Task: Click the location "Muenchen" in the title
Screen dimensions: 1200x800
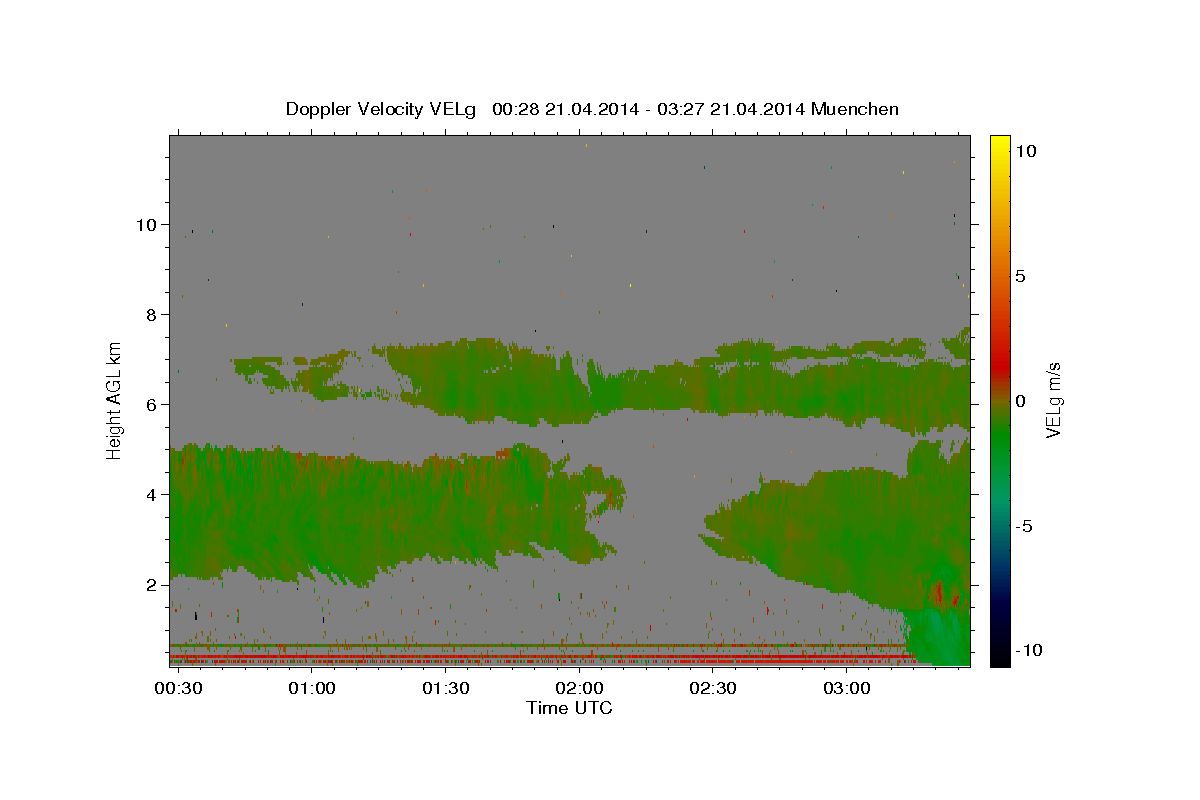Action: click(855, 109)
